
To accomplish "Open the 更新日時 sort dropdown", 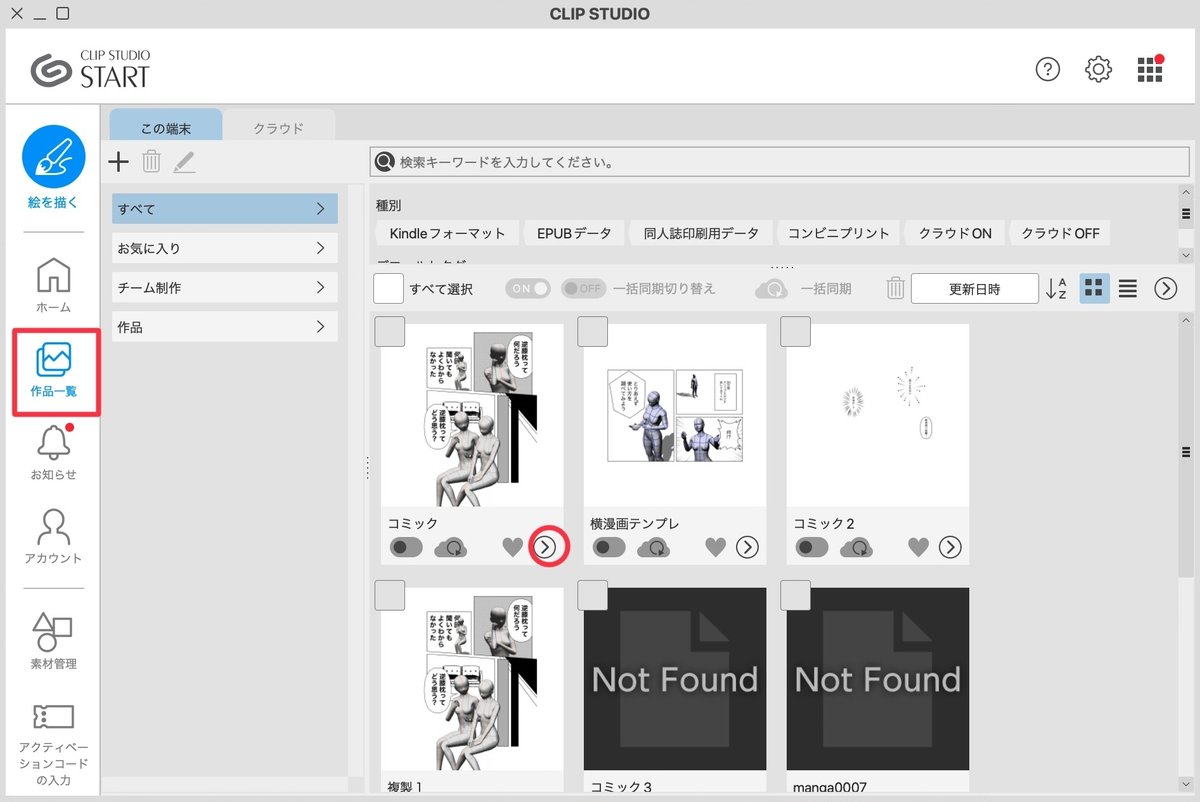I will [x=975, y=288].
